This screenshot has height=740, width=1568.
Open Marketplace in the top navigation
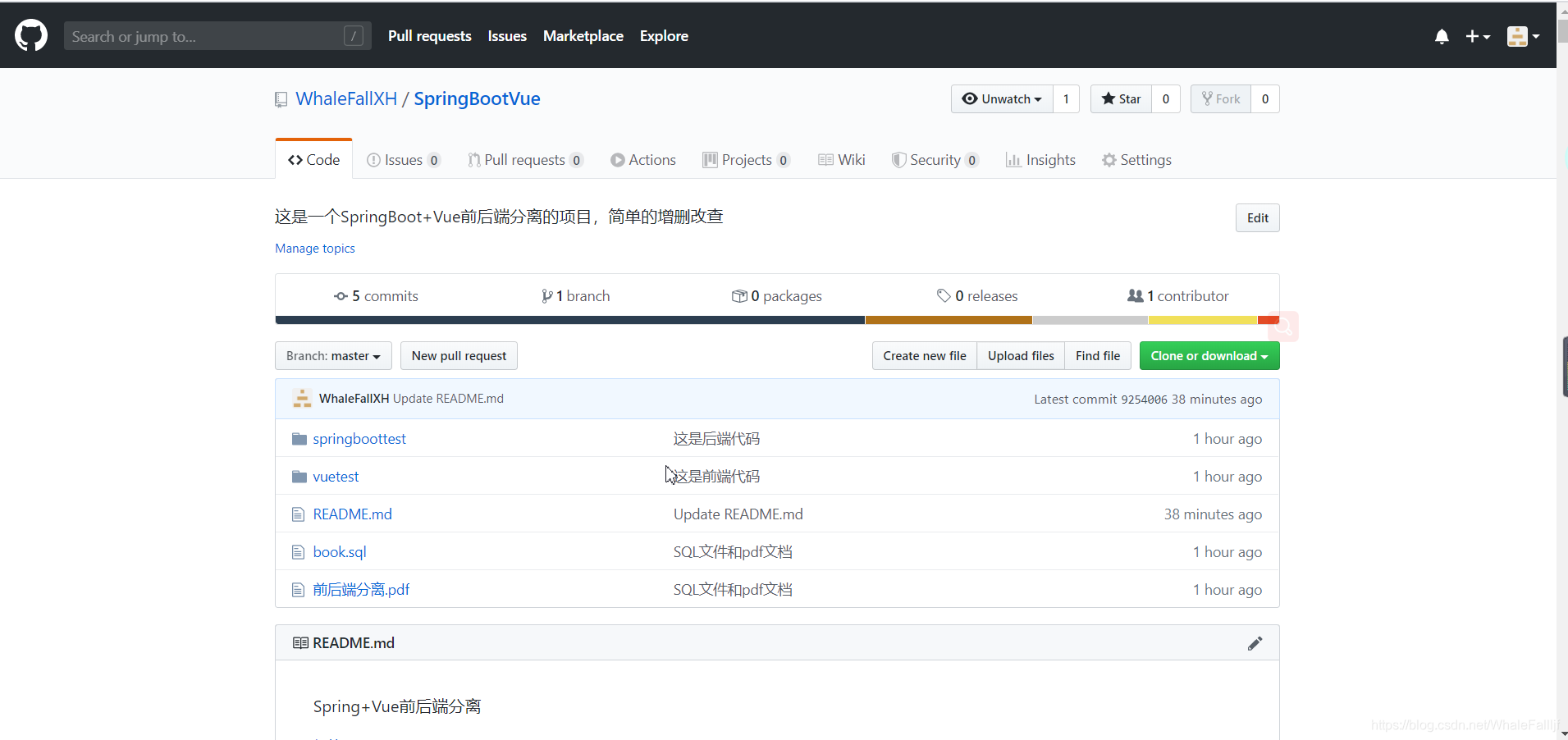click(x=583, y=36)
